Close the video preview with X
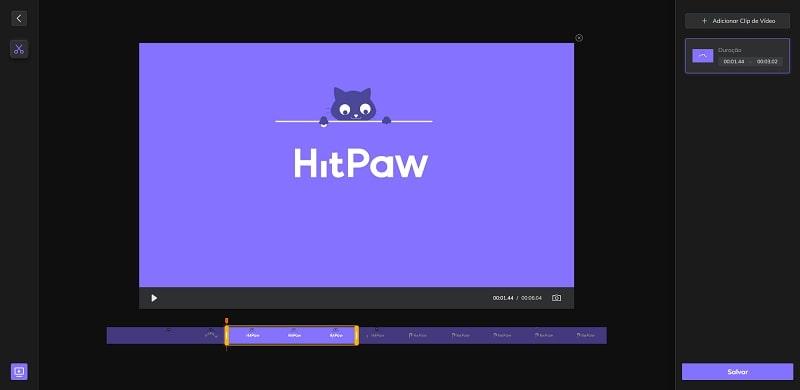The image size is (800, 390). (x=579, y=38)
